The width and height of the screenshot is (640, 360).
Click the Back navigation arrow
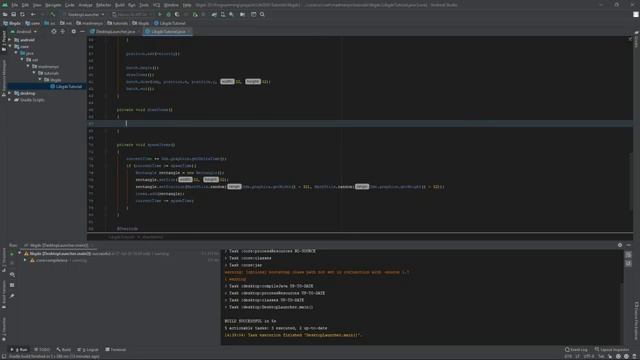pos(33,14)
